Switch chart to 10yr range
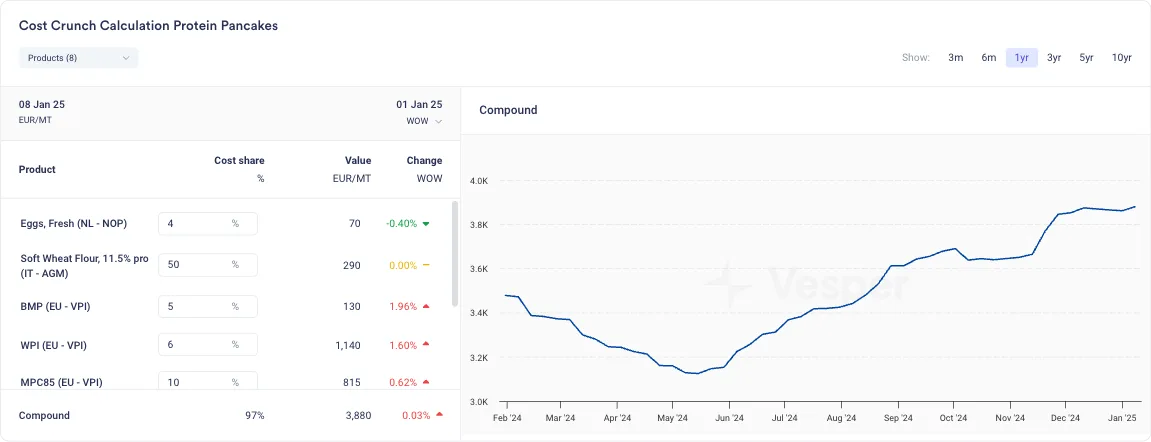1151x442 pixels. click(1122, 58)
